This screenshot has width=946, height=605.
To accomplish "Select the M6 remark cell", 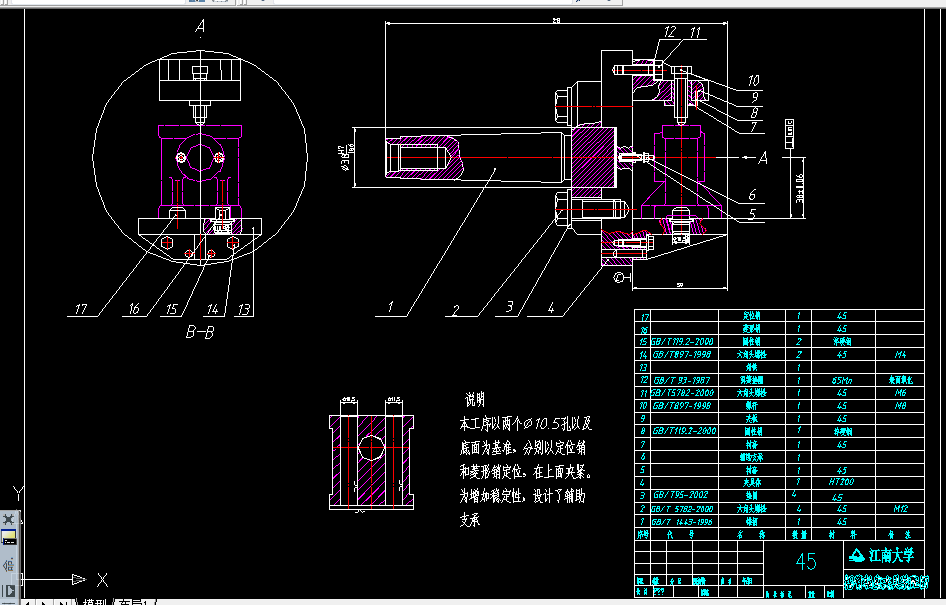I will point(900,393).
